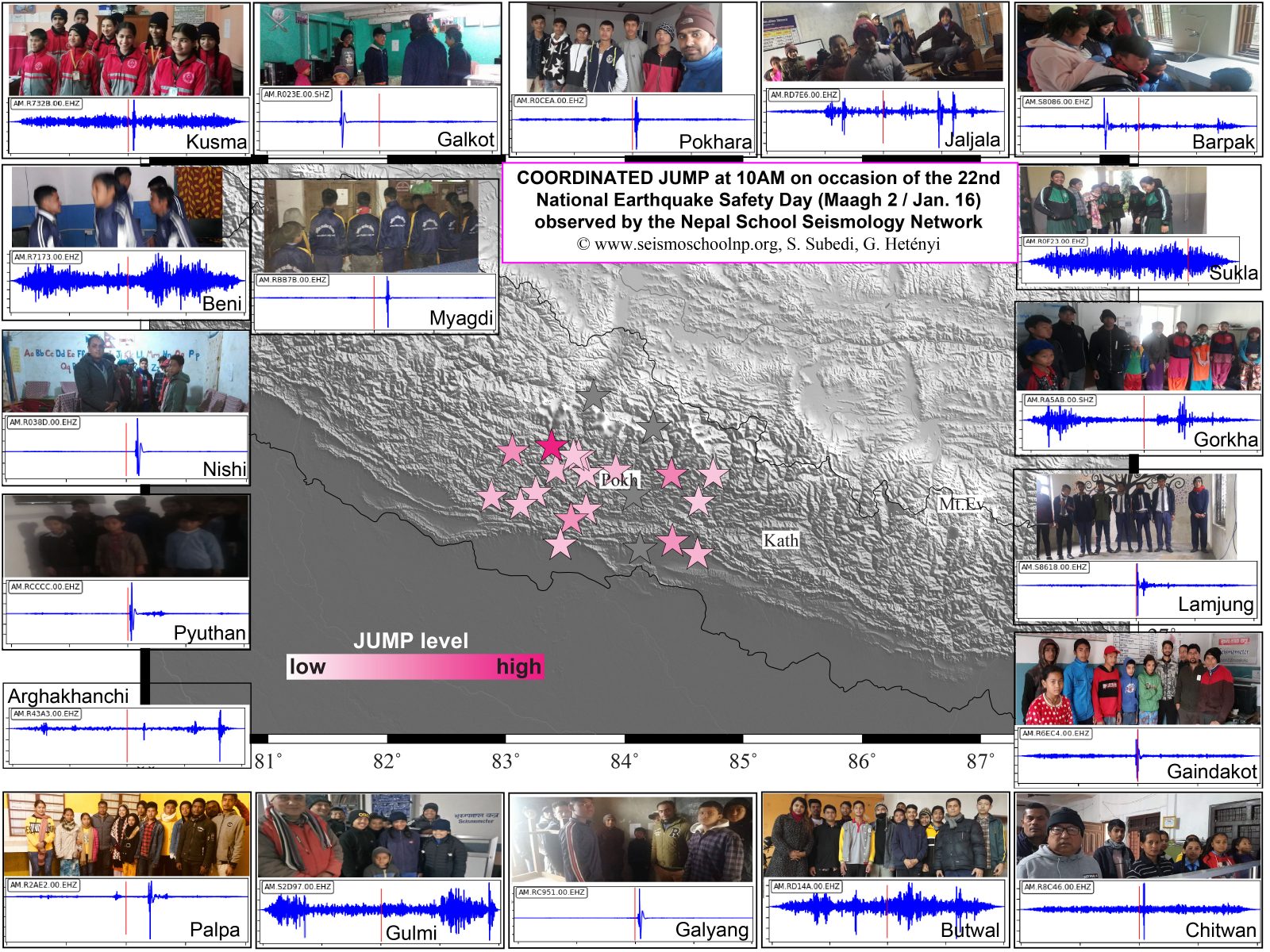This screenshot has height=952, width=1270.
Task: Click the AM.R038D.00.EHZ station label for Nishi
Action: pyautogui.click(x=44, y=422)
